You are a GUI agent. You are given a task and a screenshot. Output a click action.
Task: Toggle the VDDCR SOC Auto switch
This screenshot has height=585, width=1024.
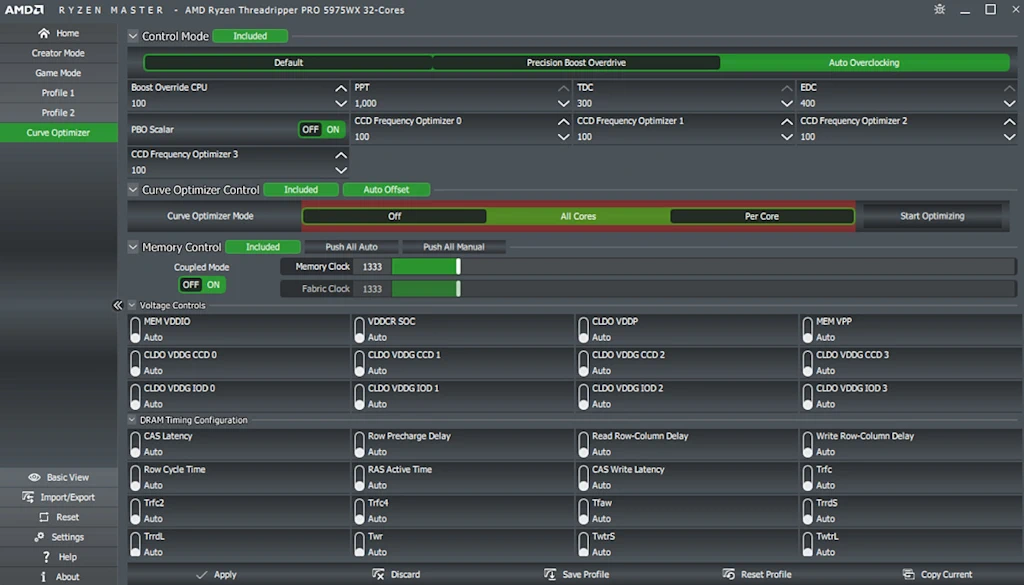(x=359, y=330)
